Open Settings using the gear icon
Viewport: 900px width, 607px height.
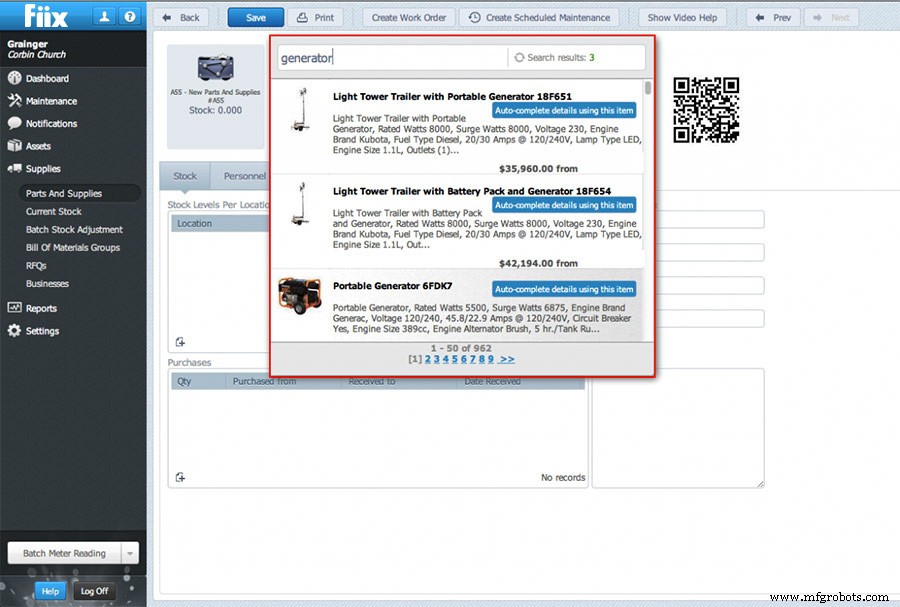click(14, 331)
